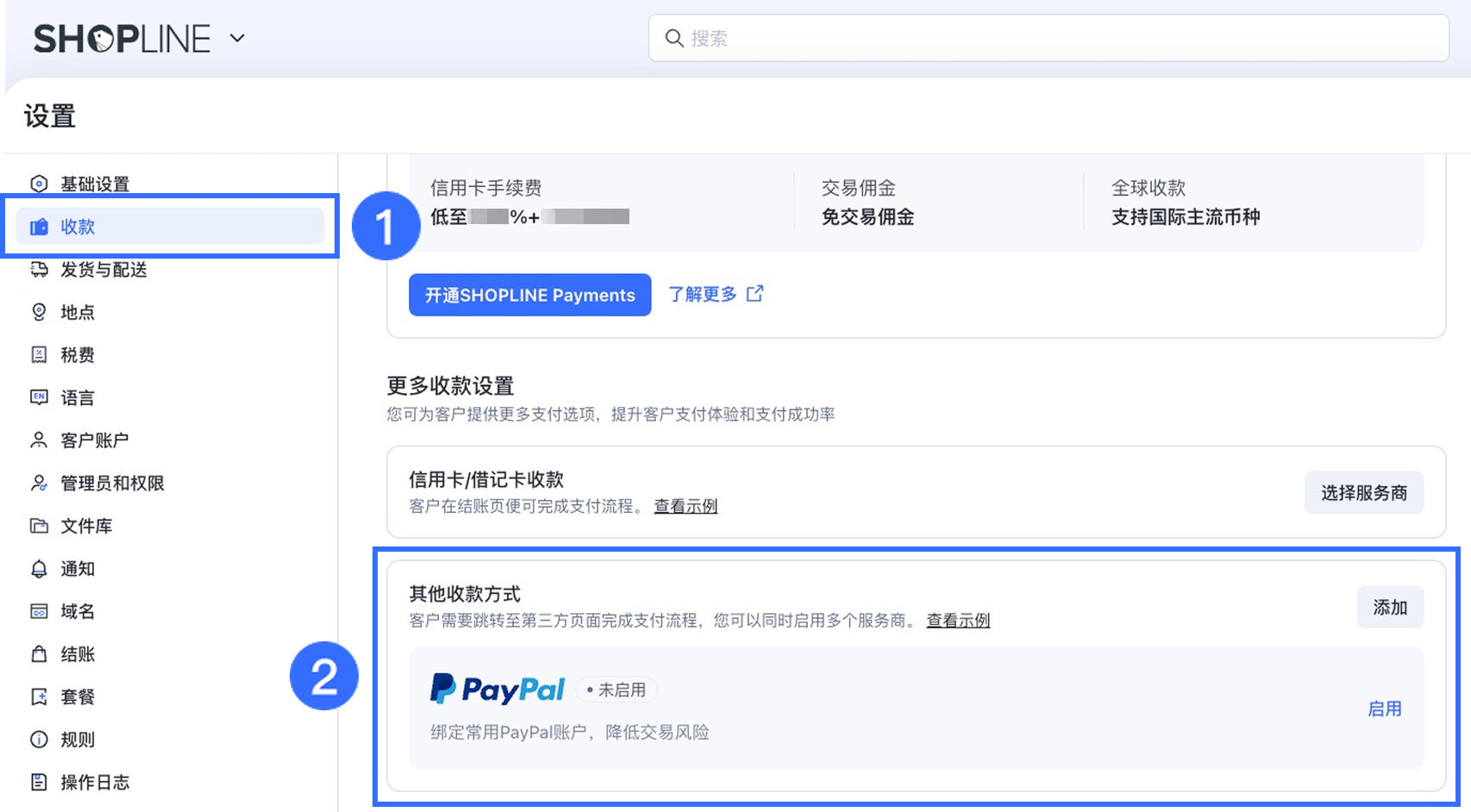Click the notifications bell icon
The image size is (1471, 812).
point(39,569)
